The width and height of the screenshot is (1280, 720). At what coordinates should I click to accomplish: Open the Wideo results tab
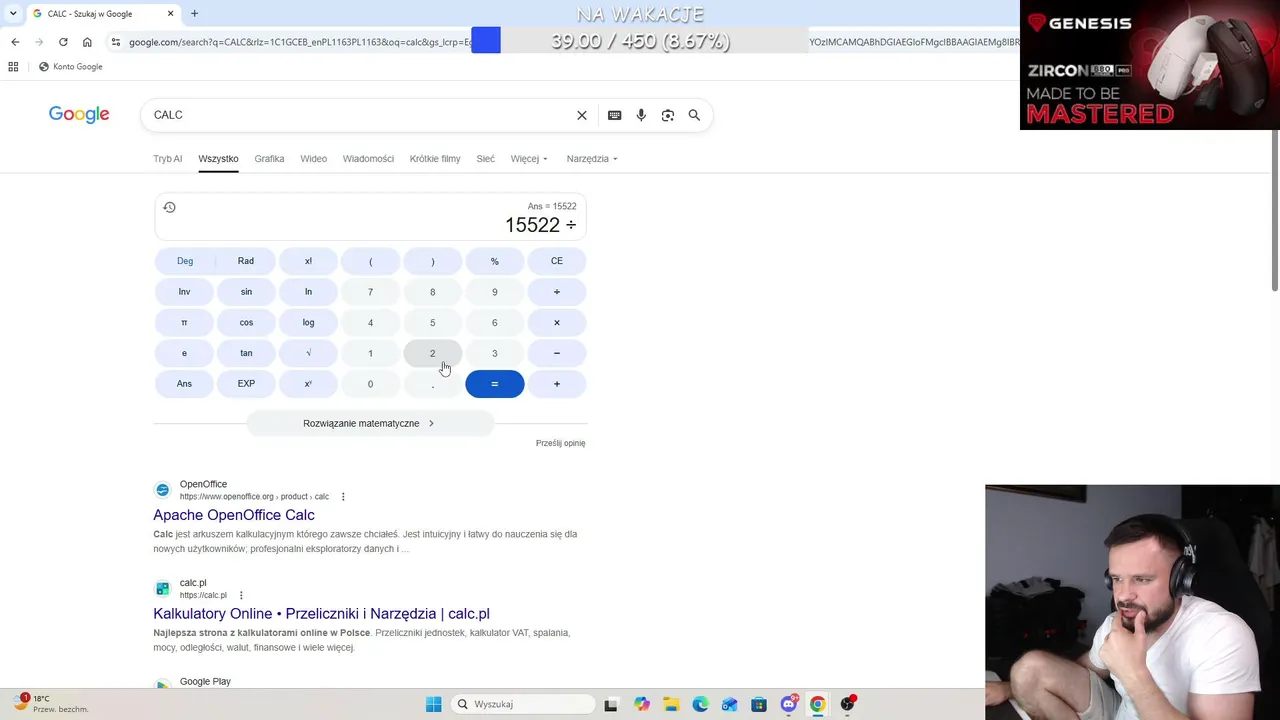tap(314, 159)
